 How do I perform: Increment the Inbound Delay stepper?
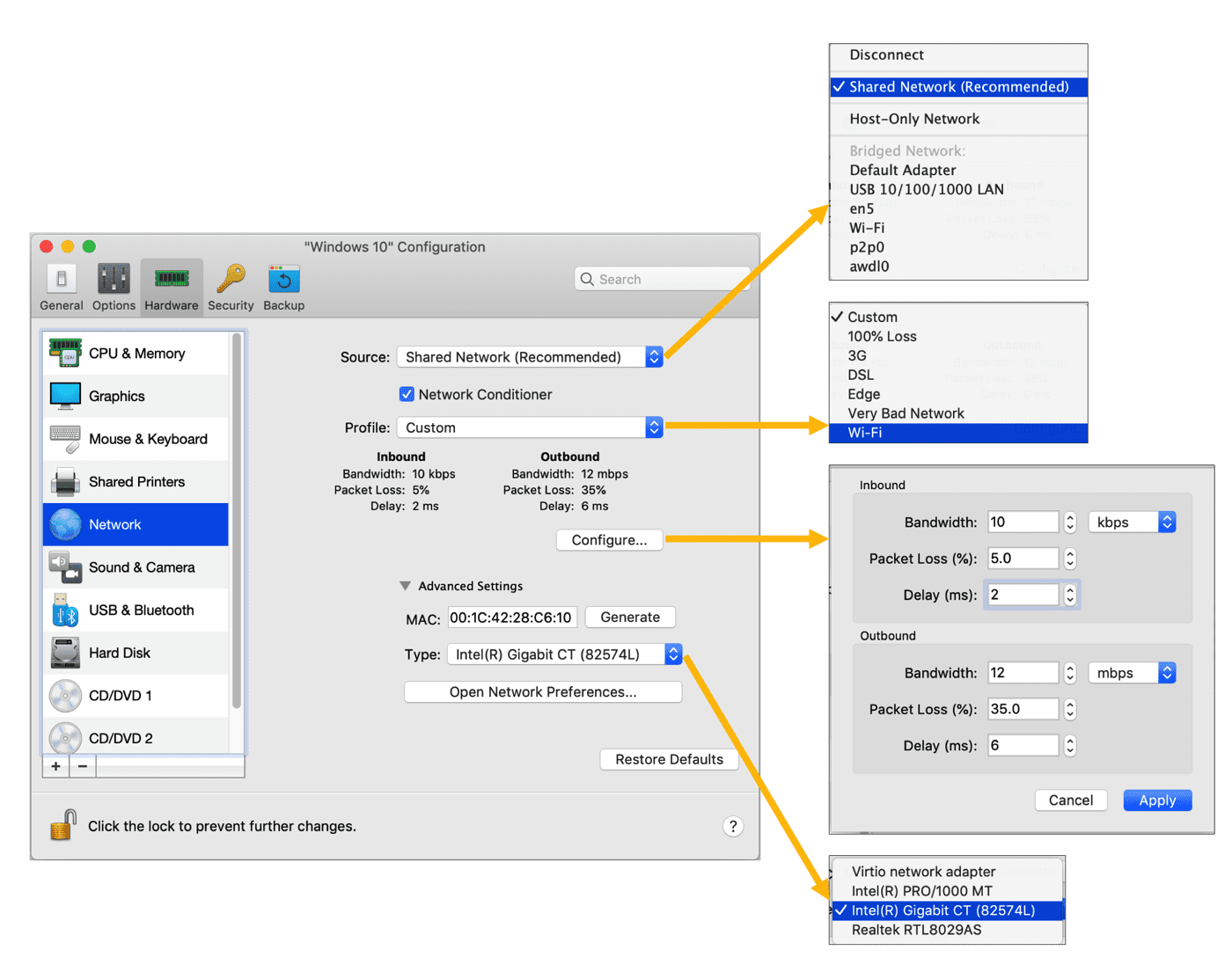point(1069,589)
